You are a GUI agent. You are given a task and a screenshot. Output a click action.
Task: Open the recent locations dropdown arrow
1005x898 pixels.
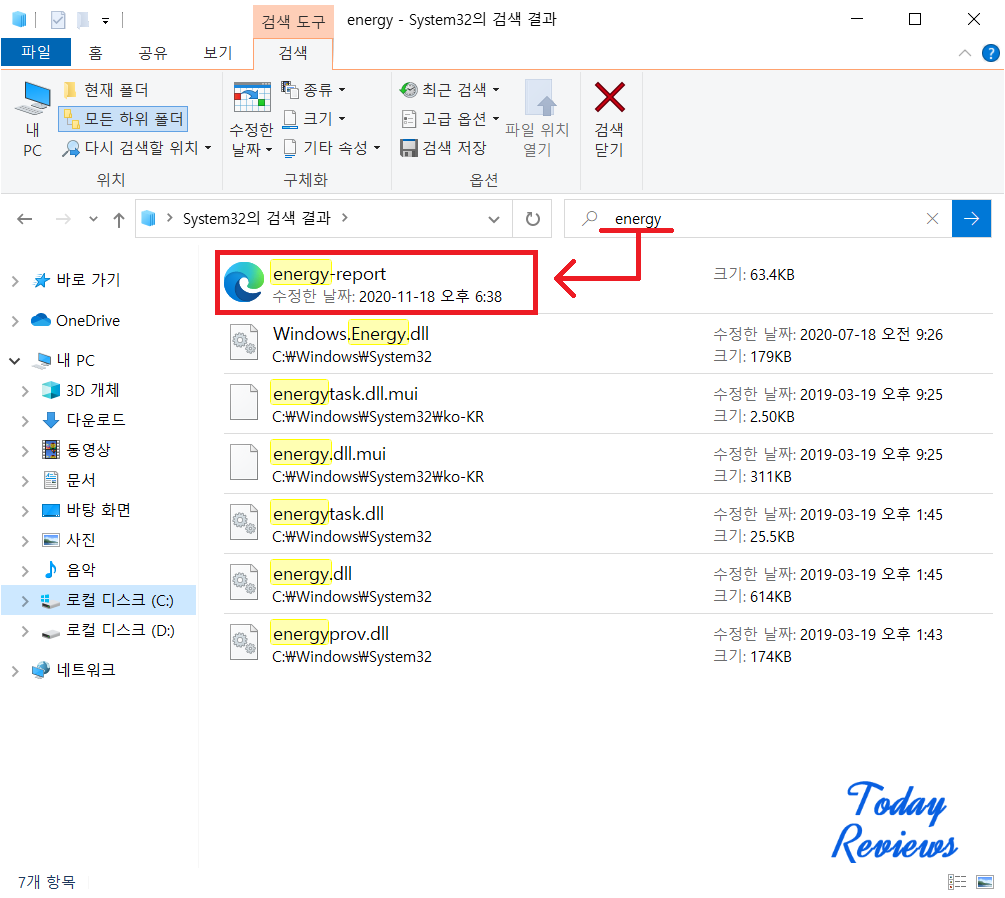(x=94, y=219)
